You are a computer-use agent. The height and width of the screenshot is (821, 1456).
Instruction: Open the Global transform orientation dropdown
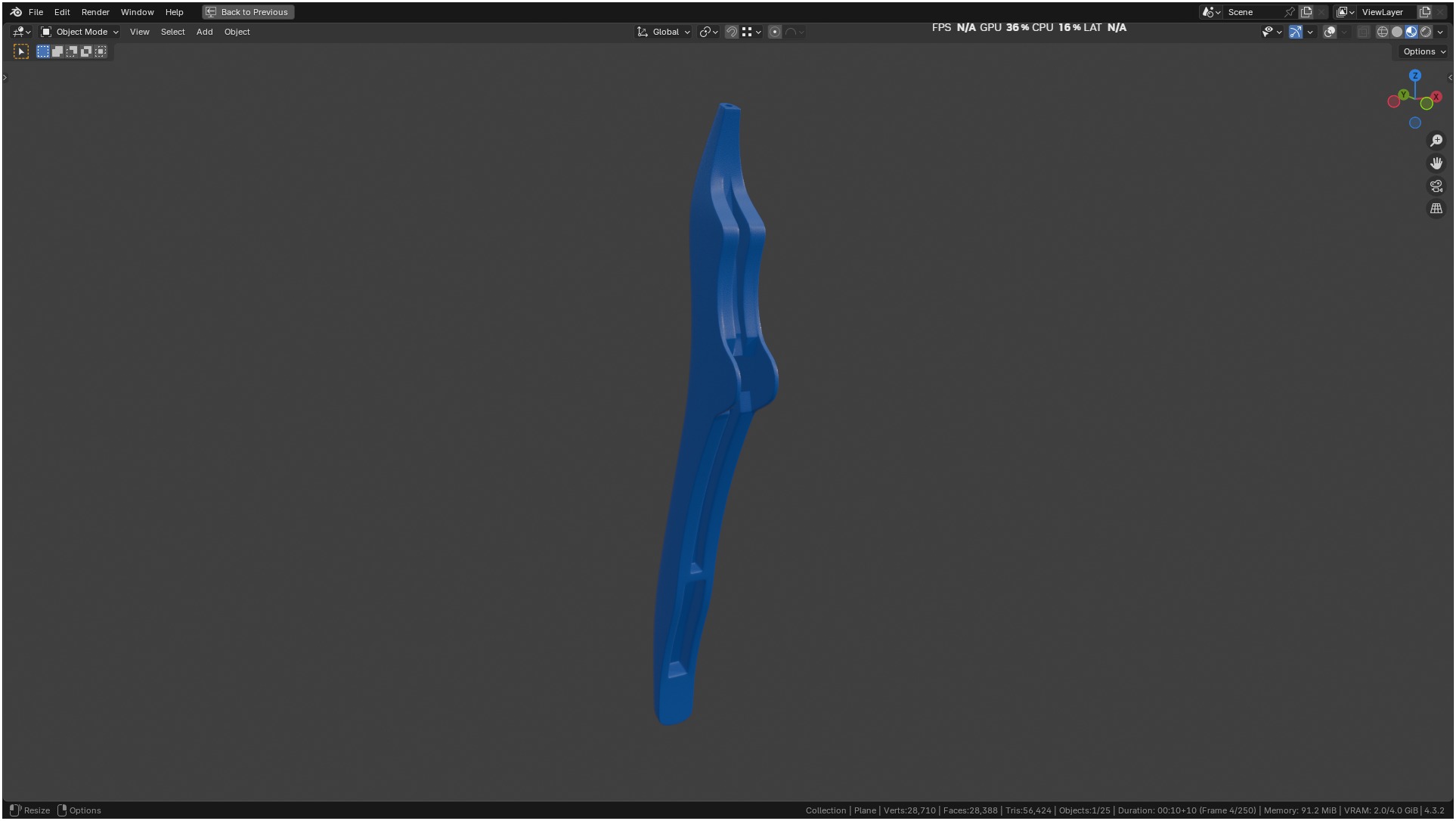pos(664,32)
